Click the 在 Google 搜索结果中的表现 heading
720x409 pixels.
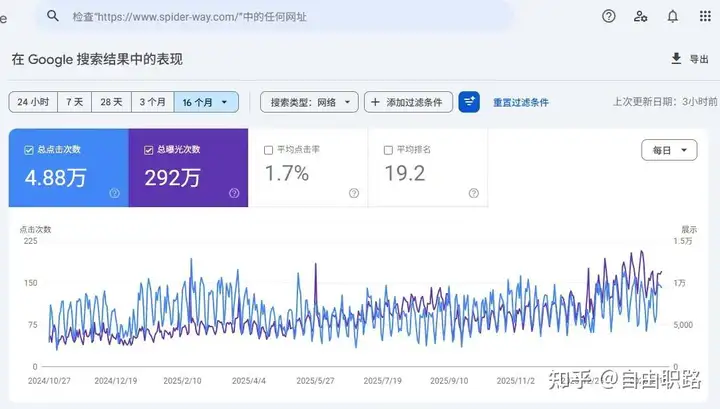click(x=97, y=59)
